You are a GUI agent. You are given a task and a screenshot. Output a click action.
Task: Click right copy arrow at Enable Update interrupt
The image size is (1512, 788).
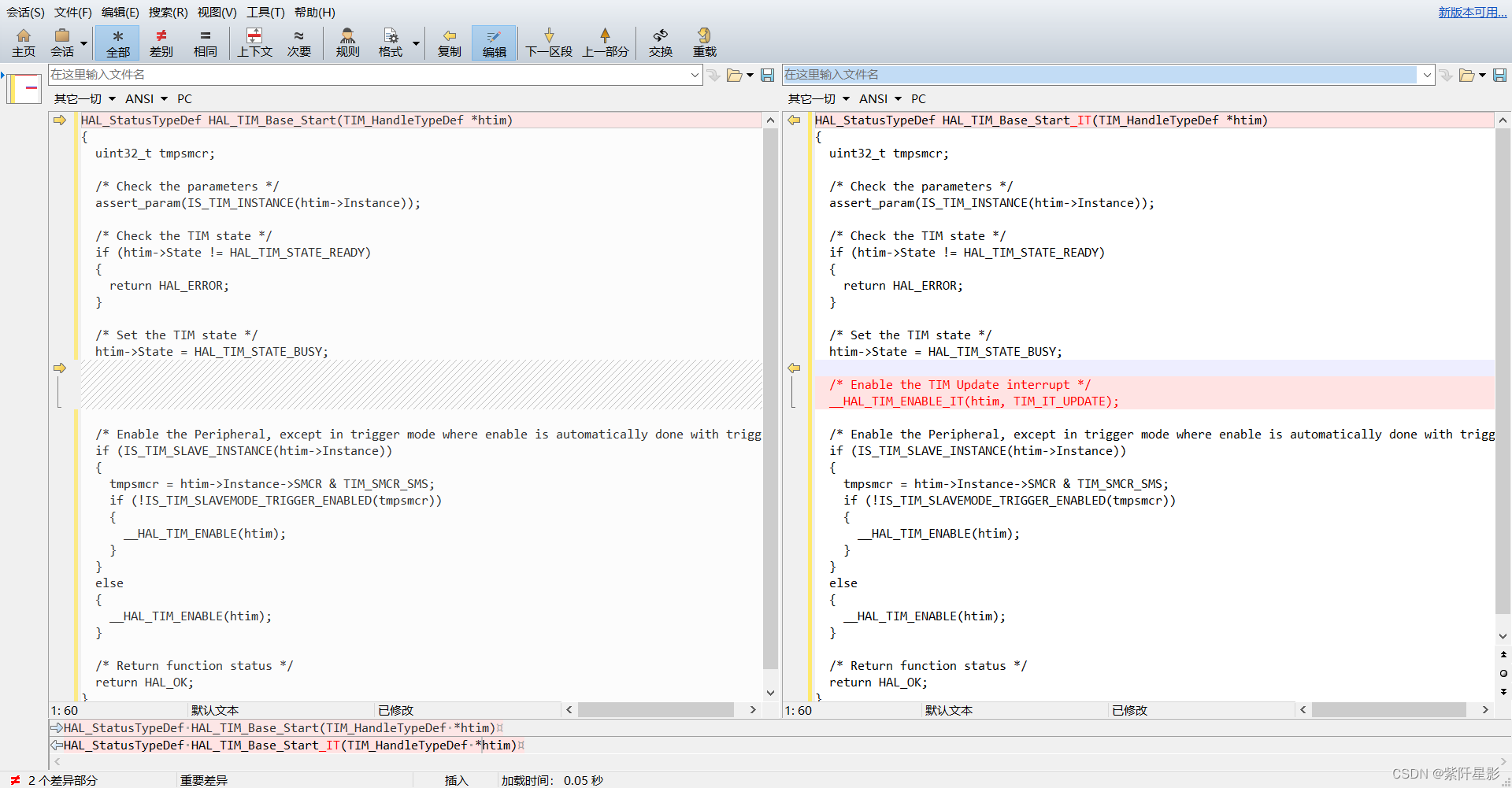click(x=794, y=368)
